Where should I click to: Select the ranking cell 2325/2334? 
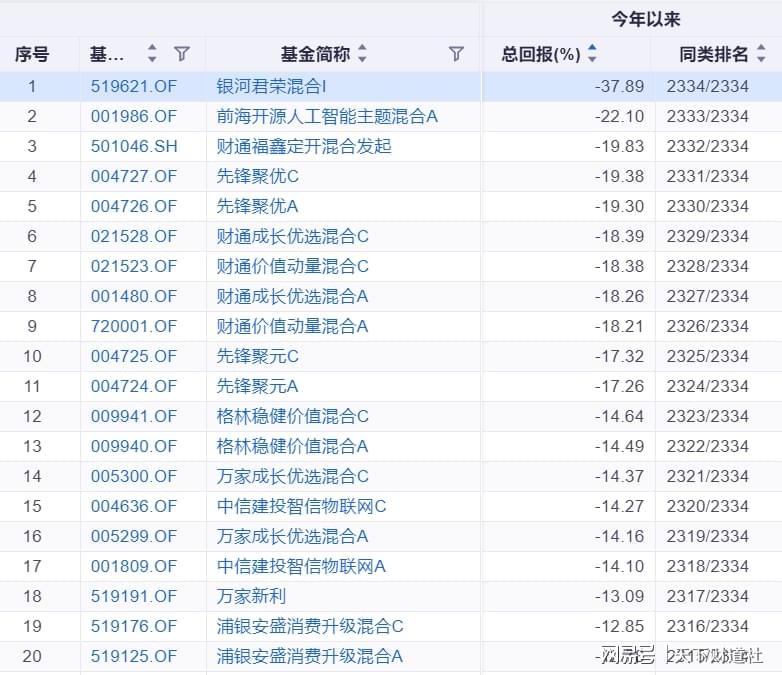tap(708, 356)
